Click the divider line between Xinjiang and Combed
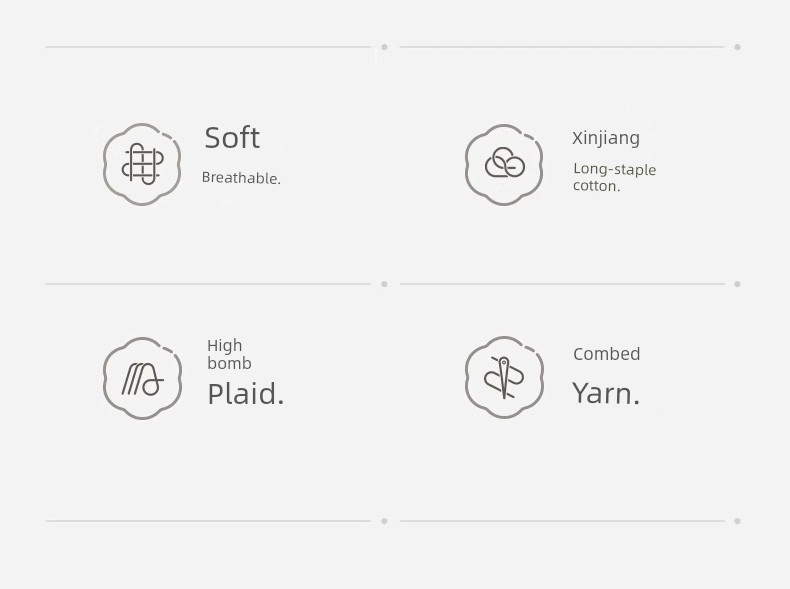The height and width of the screenshot is (589, 790). click(562, 284)
